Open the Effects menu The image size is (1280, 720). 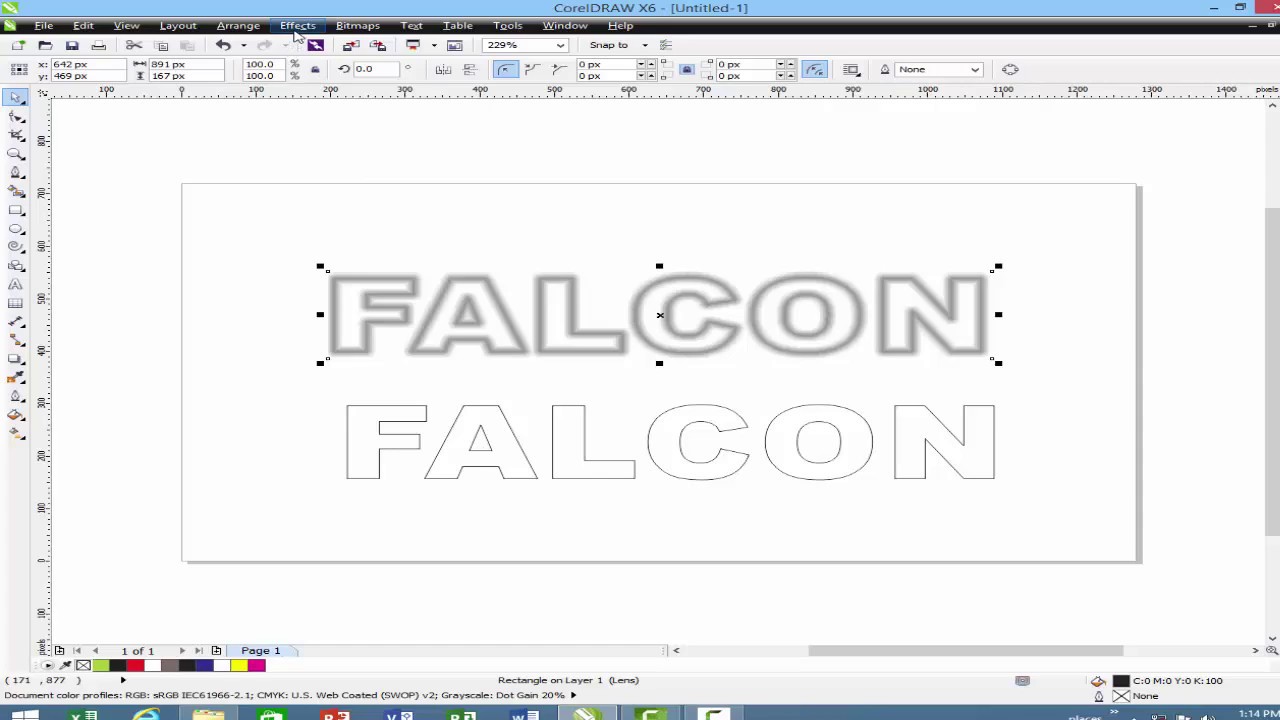pyautogui.click(x=297, y=25)
